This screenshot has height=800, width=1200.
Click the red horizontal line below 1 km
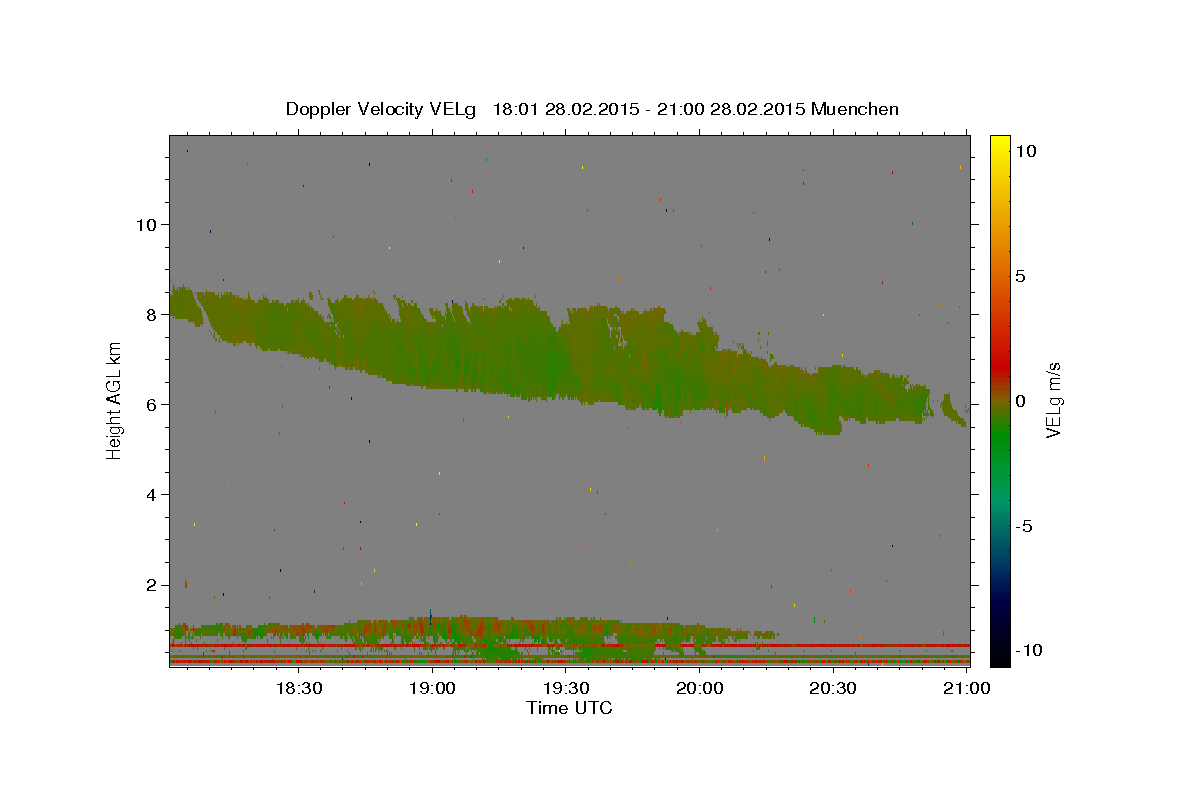(569, 646)
